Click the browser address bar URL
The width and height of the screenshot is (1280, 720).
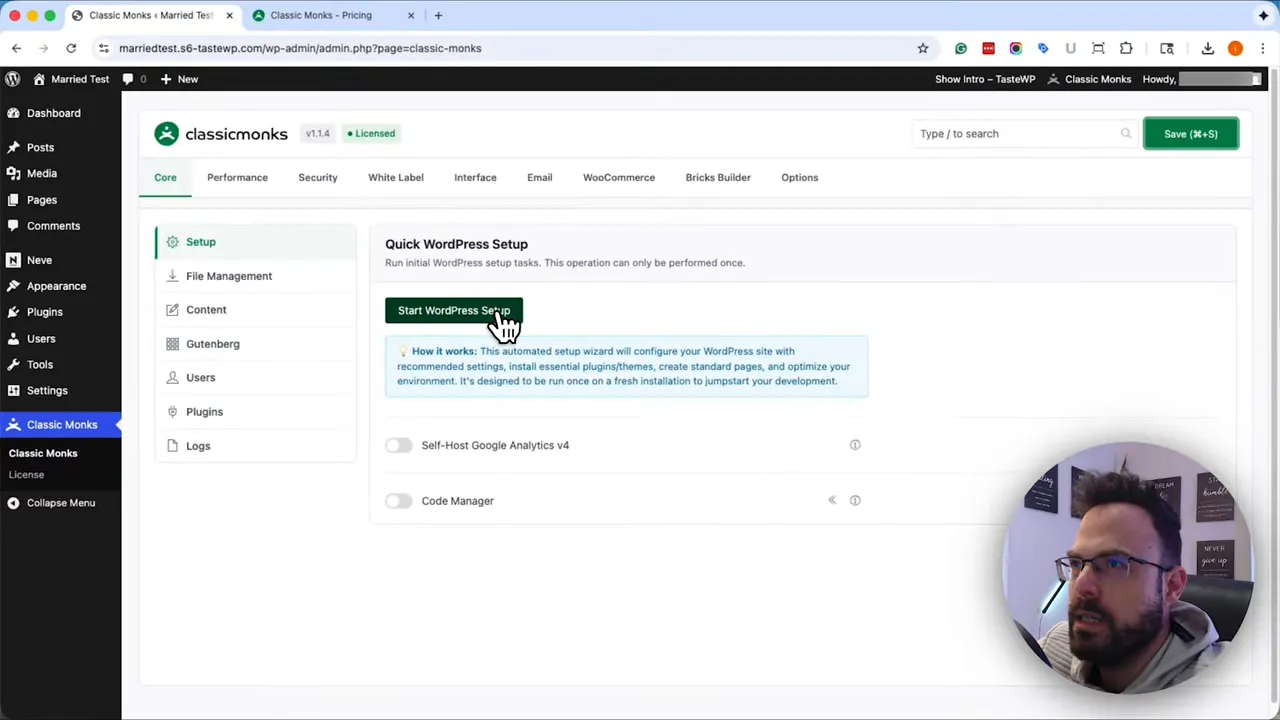[300, 48]
